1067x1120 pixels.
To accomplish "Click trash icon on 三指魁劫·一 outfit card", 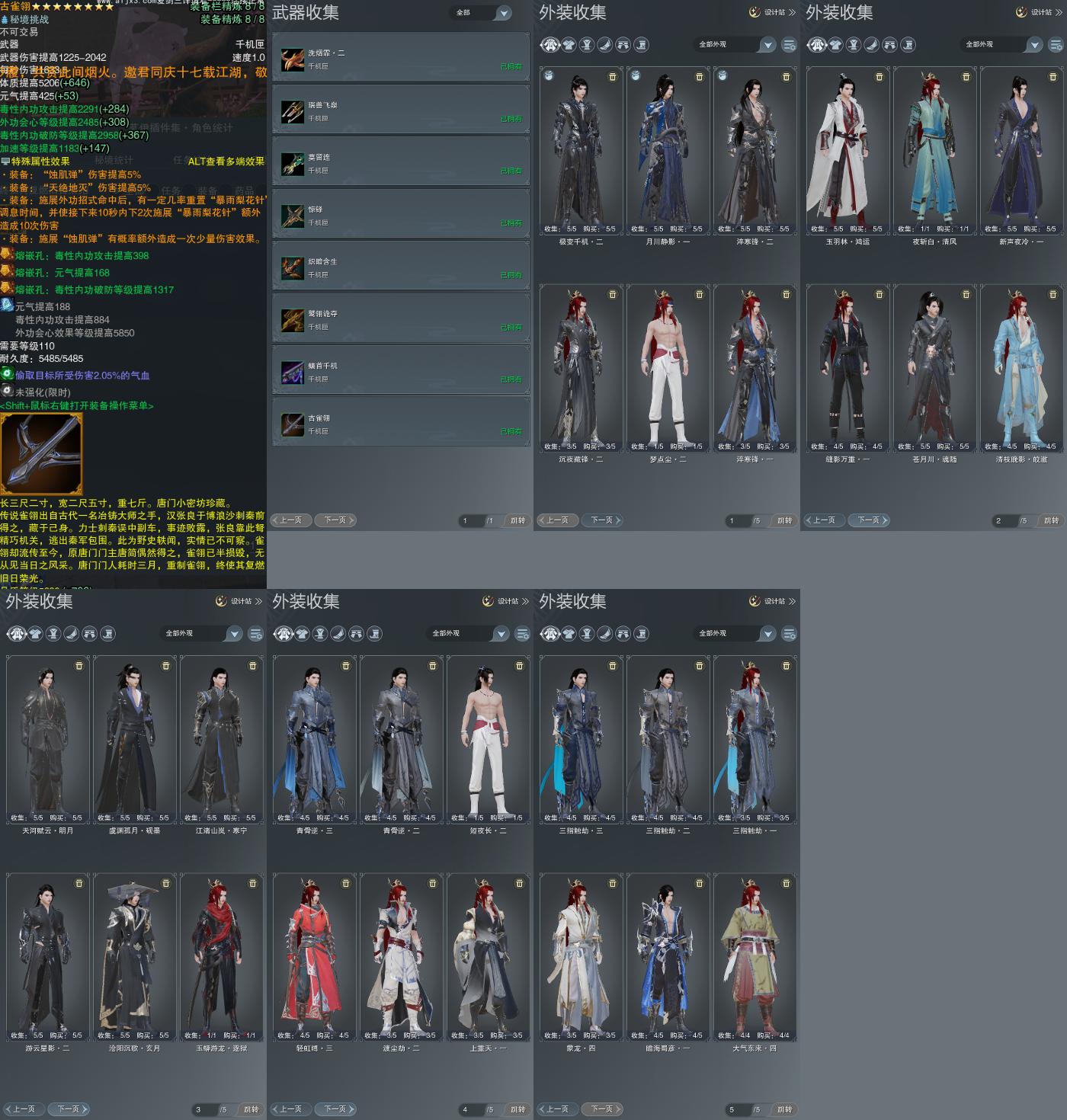I will click(x=787, y=666).
